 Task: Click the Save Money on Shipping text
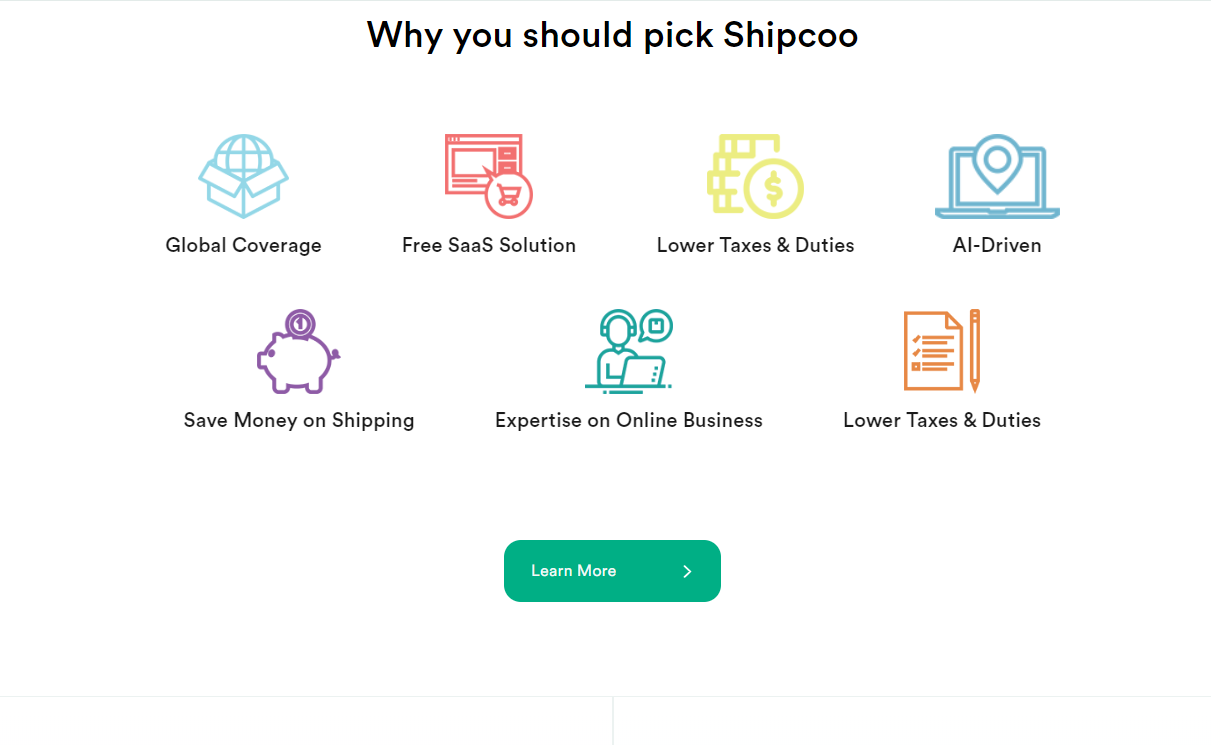click(x=299, y=420)
